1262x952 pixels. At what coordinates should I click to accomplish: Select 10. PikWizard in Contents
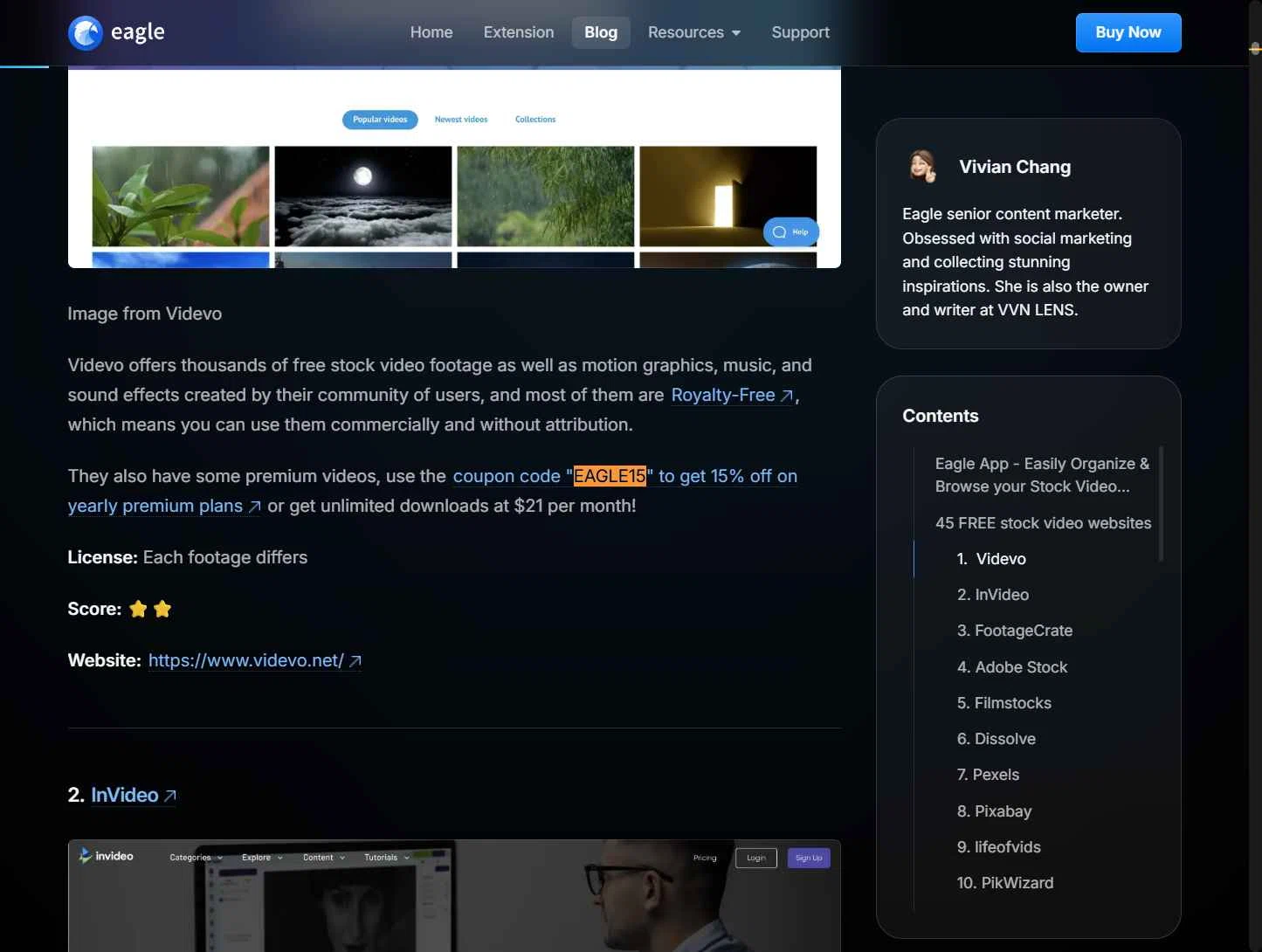click(x=1005, y=883)
